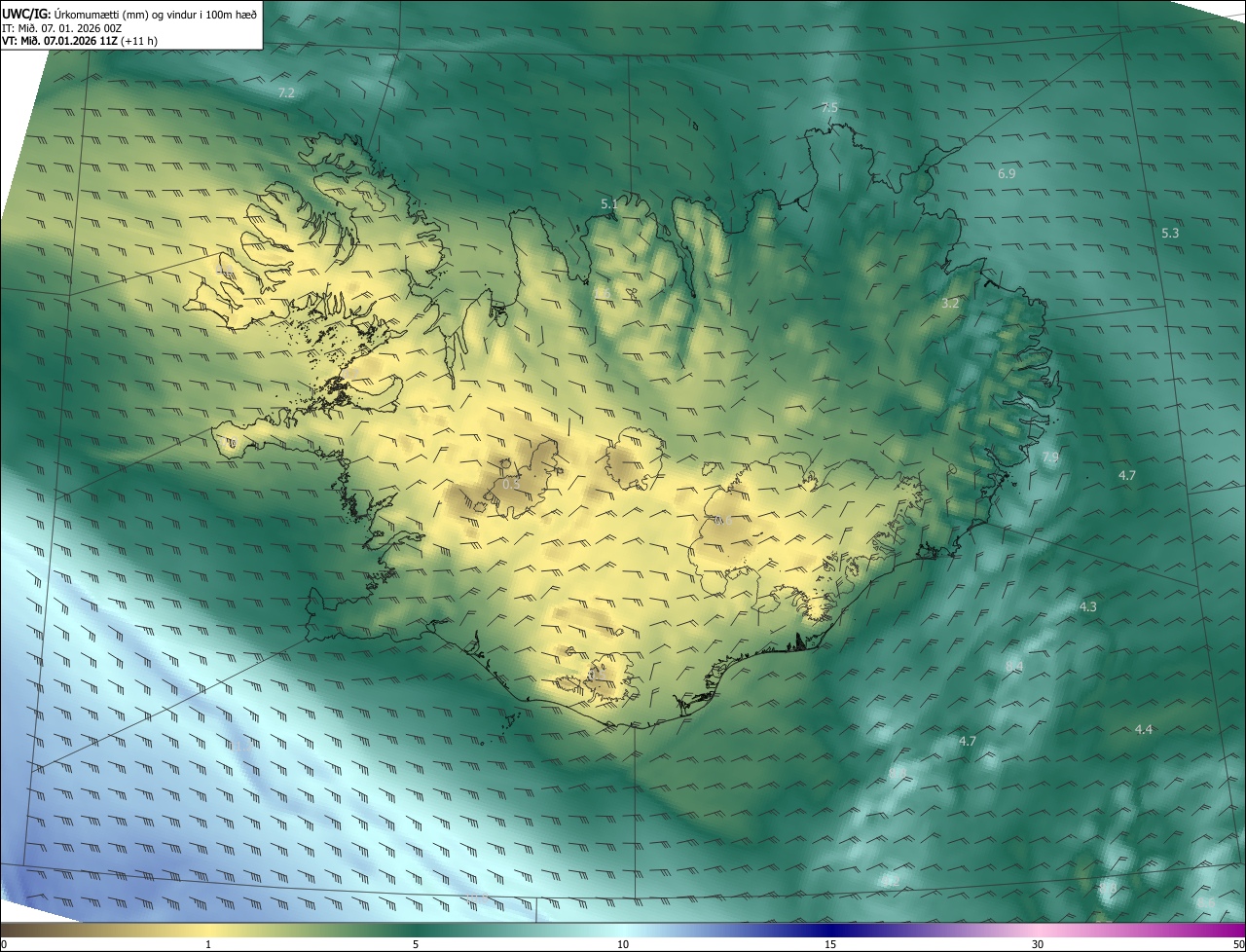
Task: Click the '10' tick label on the colorbar
Action: click(623, 944)
